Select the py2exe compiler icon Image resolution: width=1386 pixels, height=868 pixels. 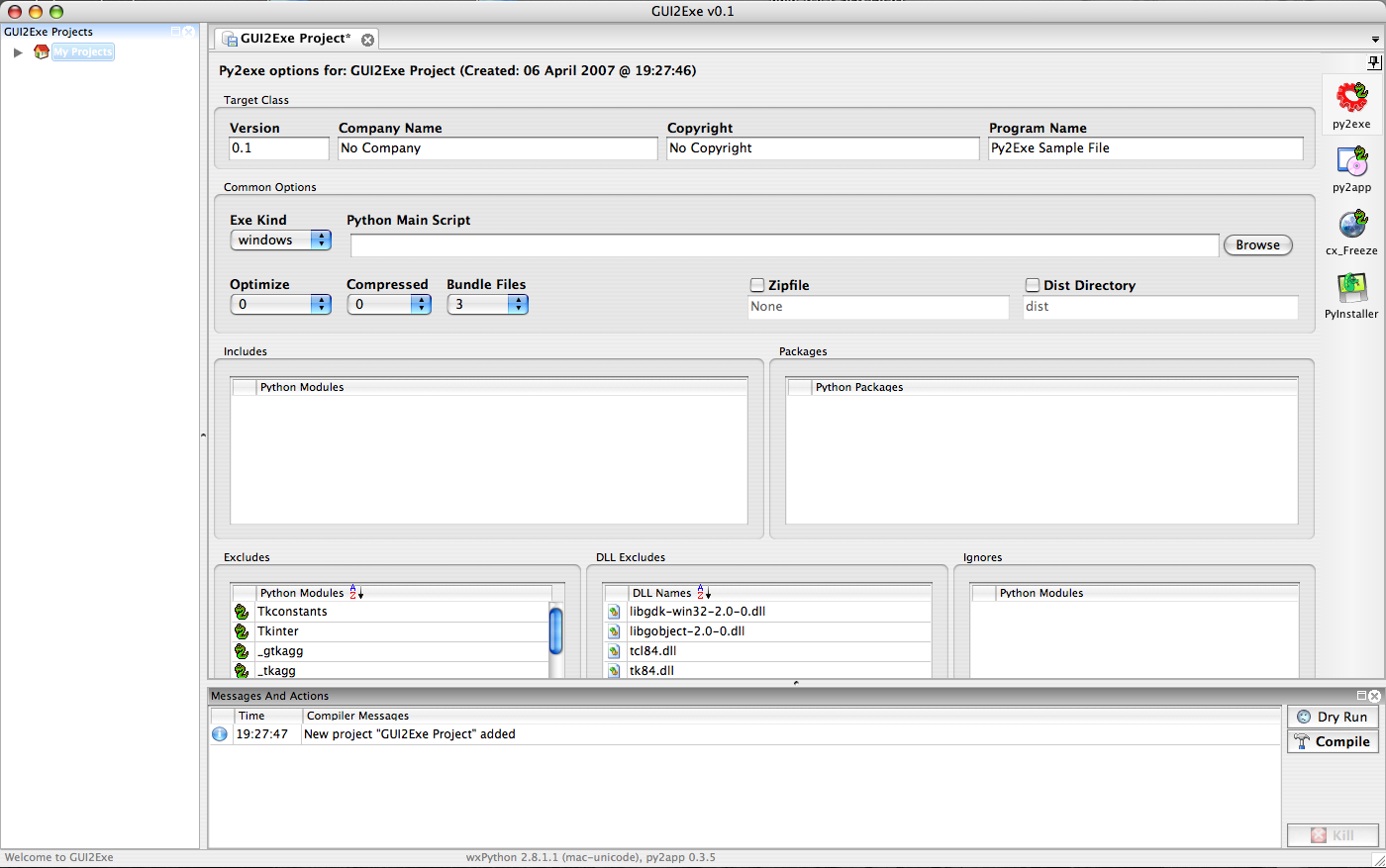pyautogui.click(x=1351, y=98)
